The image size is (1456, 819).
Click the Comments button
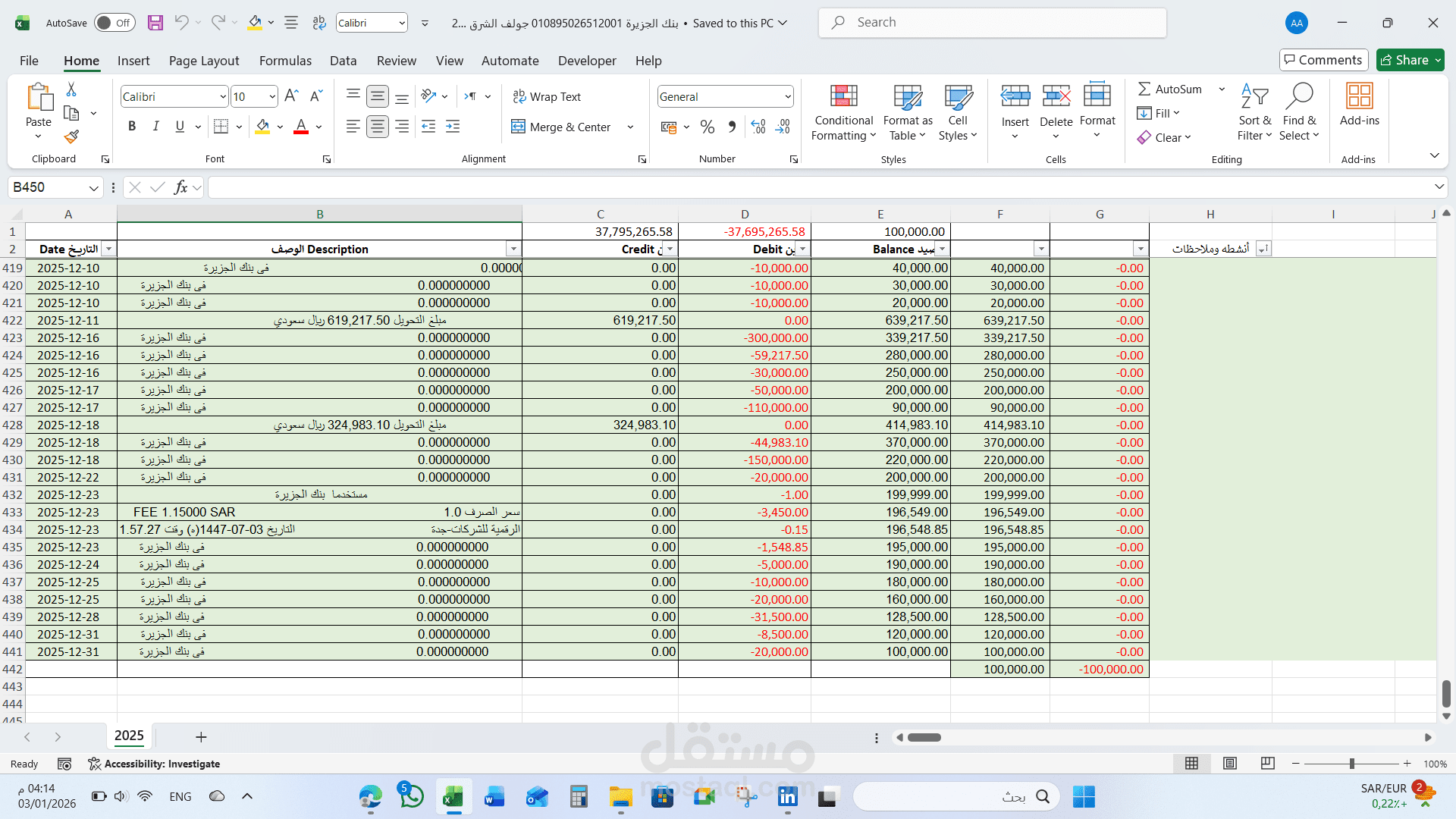click(x=1323, y=60)
